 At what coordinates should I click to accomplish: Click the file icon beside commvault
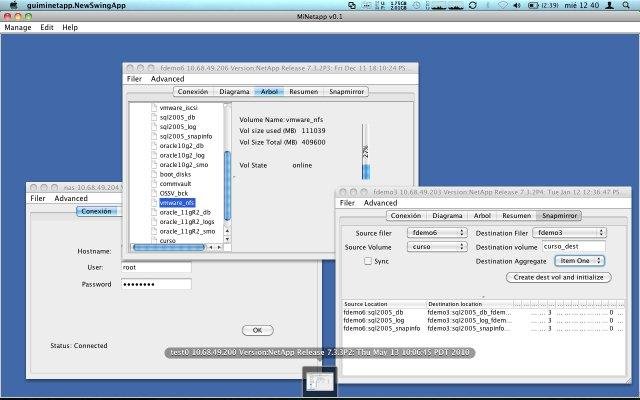[x=154, y=184]
